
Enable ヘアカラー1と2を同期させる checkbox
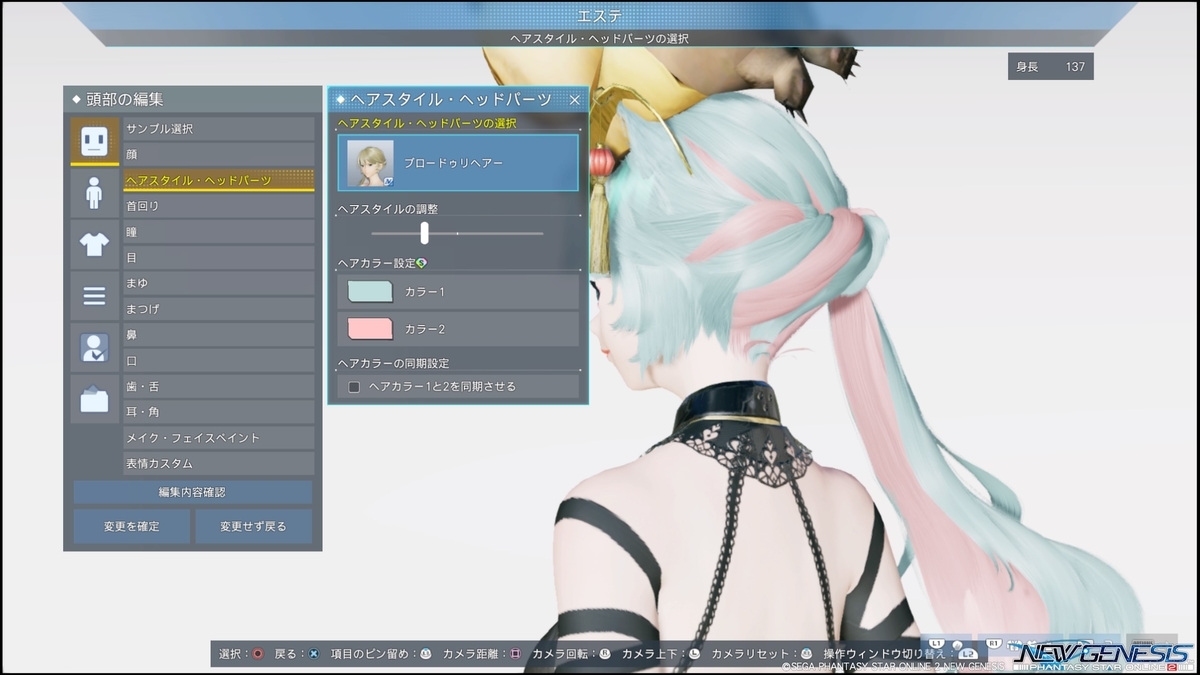tap(354, 386)
